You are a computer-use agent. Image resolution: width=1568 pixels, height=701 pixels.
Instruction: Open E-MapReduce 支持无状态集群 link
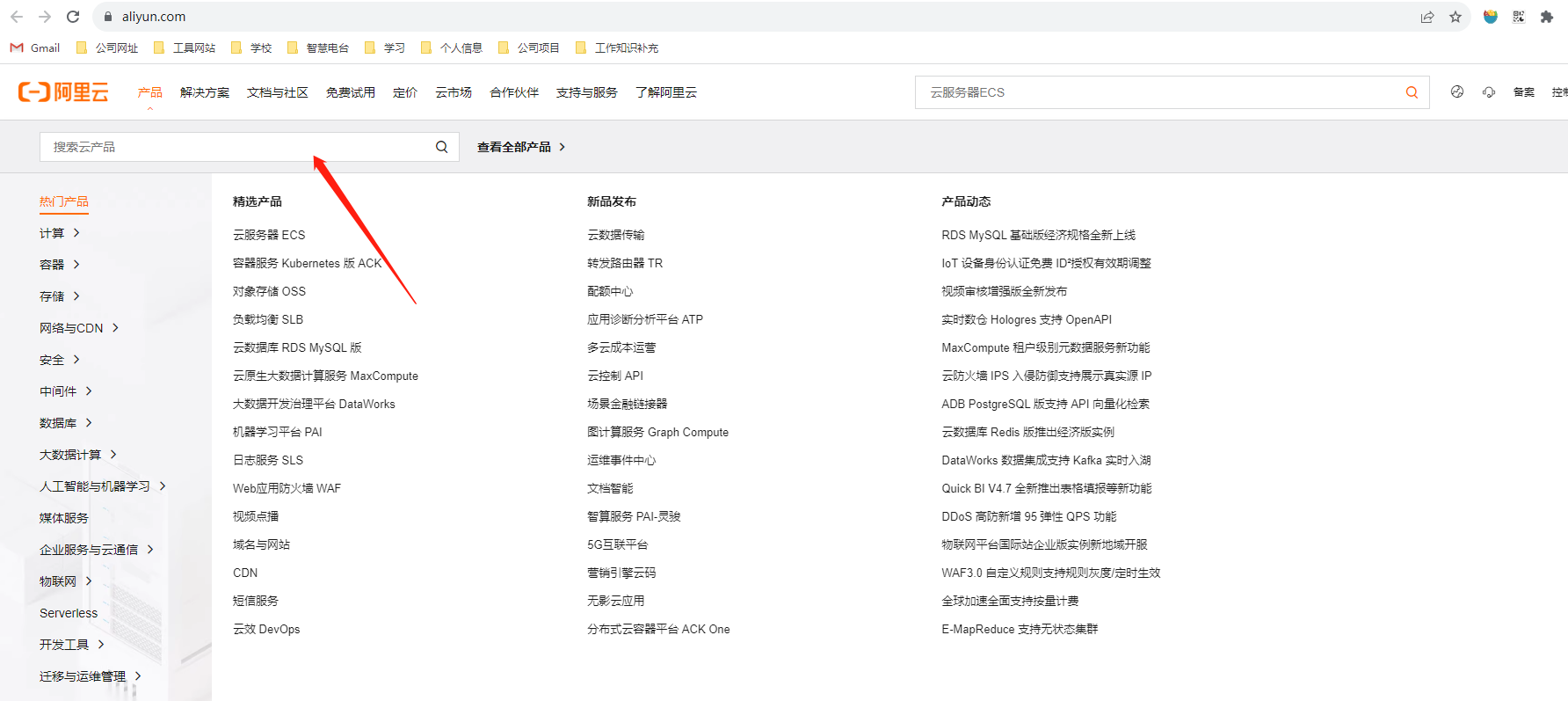[x=1020, y=629]
